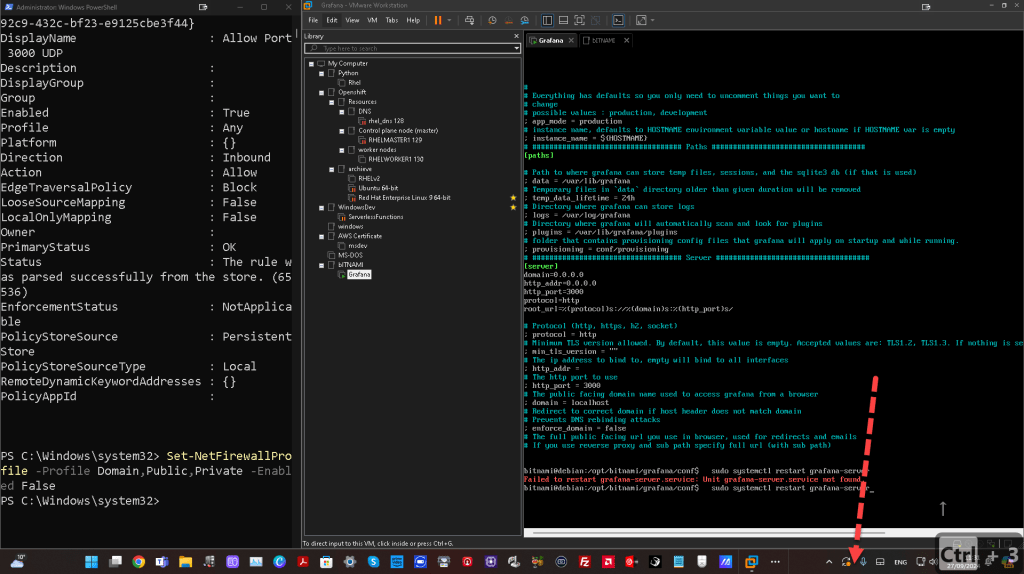Click Send Ctrl+Alt+Del toolbar icon

coord(469,20)
